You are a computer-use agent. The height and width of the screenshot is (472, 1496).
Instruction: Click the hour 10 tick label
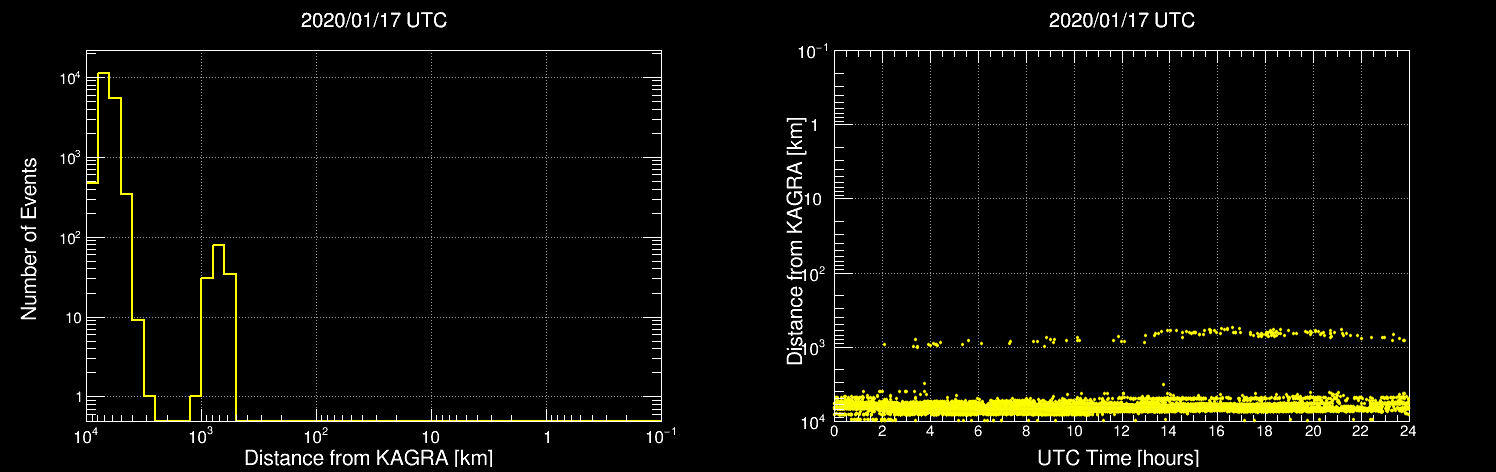click(1074, 431)
